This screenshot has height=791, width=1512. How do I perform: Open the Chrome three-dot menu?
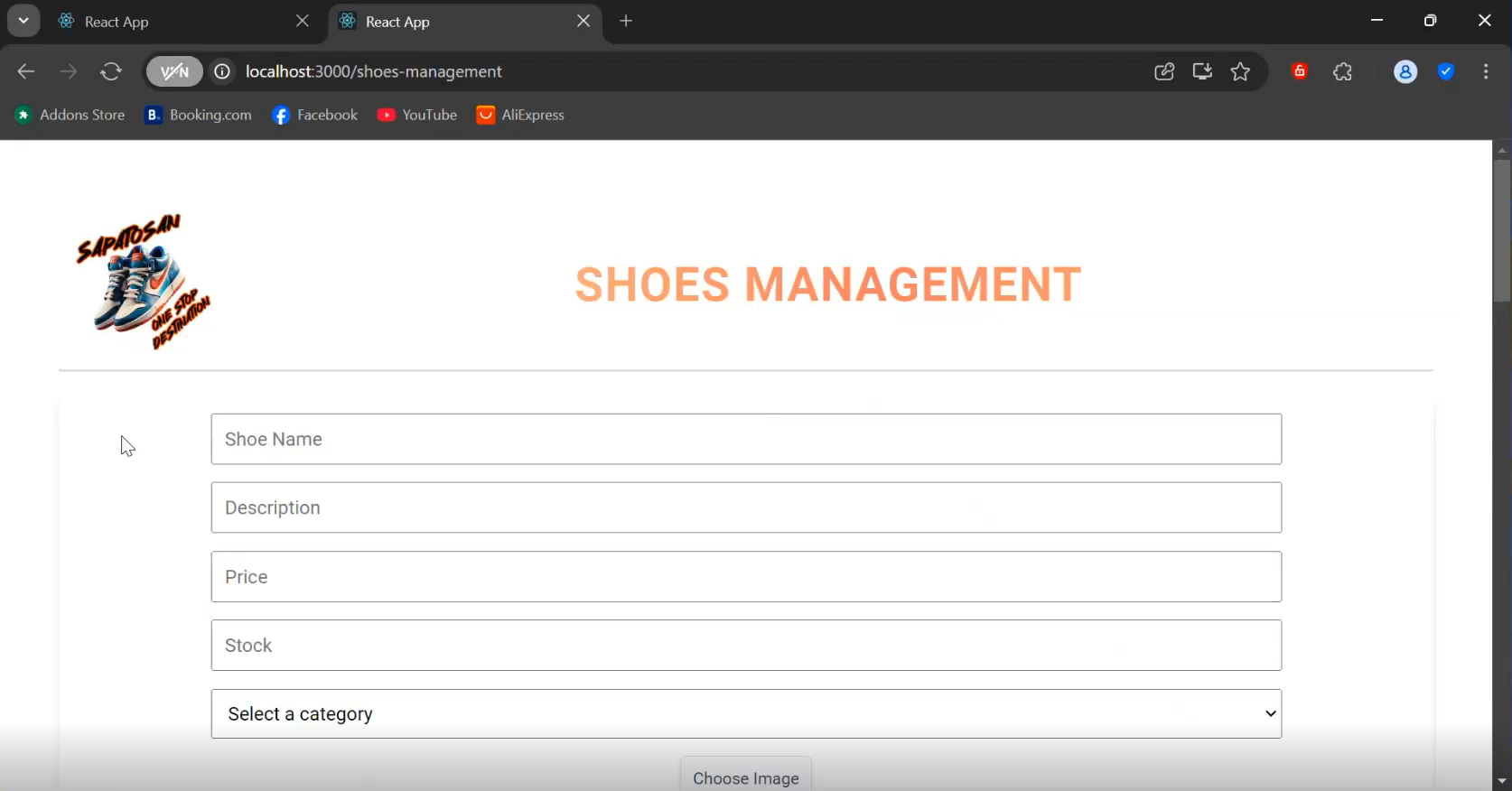(1486, 71)
